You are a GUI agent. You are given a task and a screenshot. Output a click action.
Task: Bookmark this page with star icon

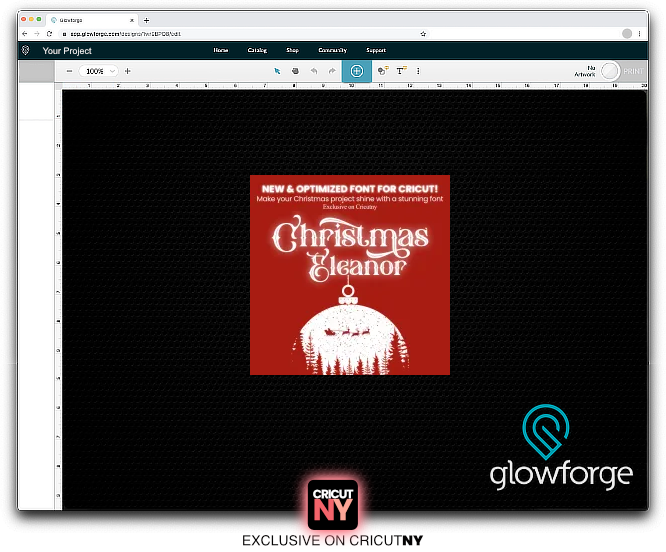[x=424, y=33]
